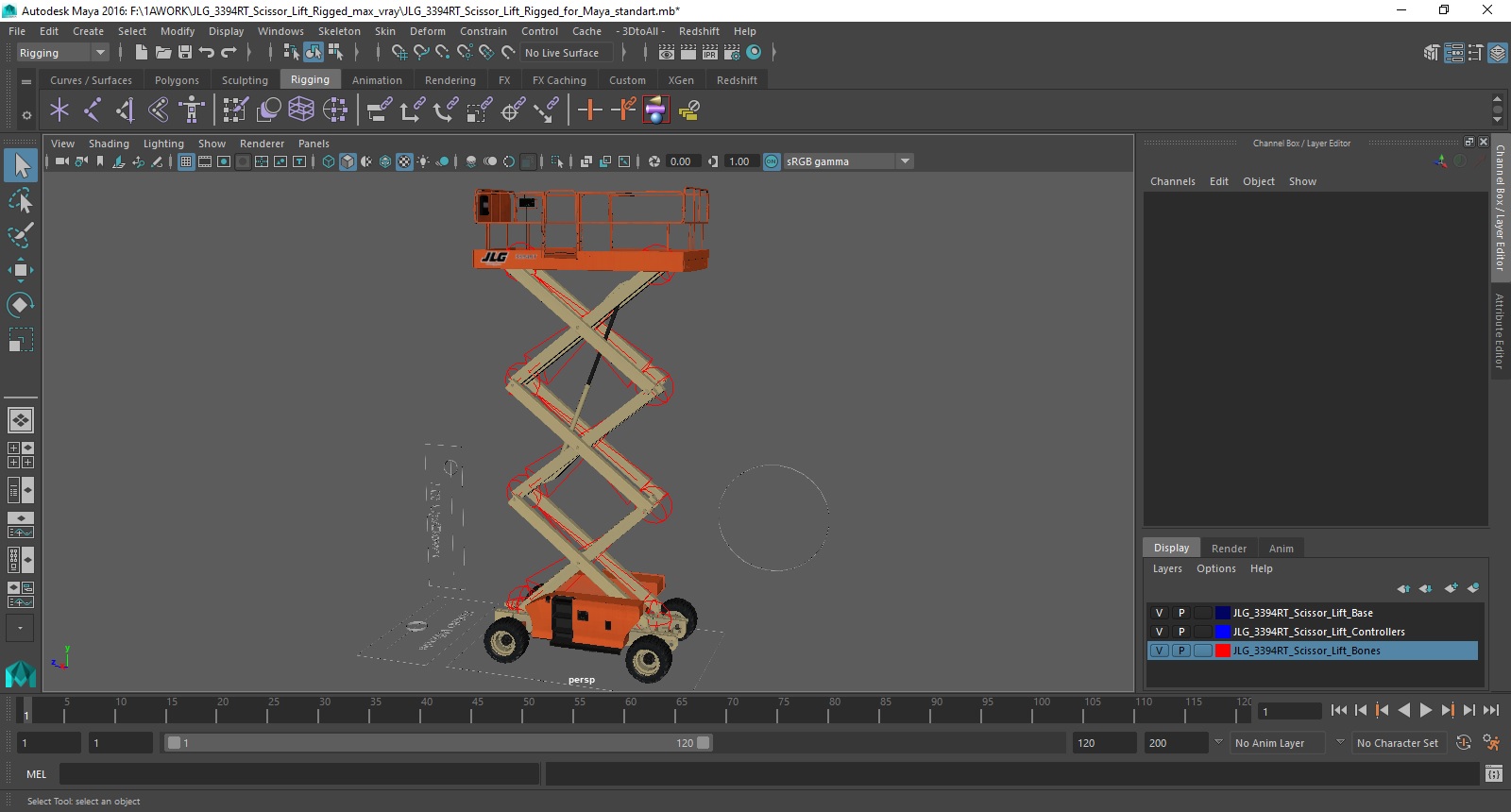Open the No Character Set dropdown
The height and width of the screenshot is (812, 1511).
pyautogui.click(x=1399, y=743)
